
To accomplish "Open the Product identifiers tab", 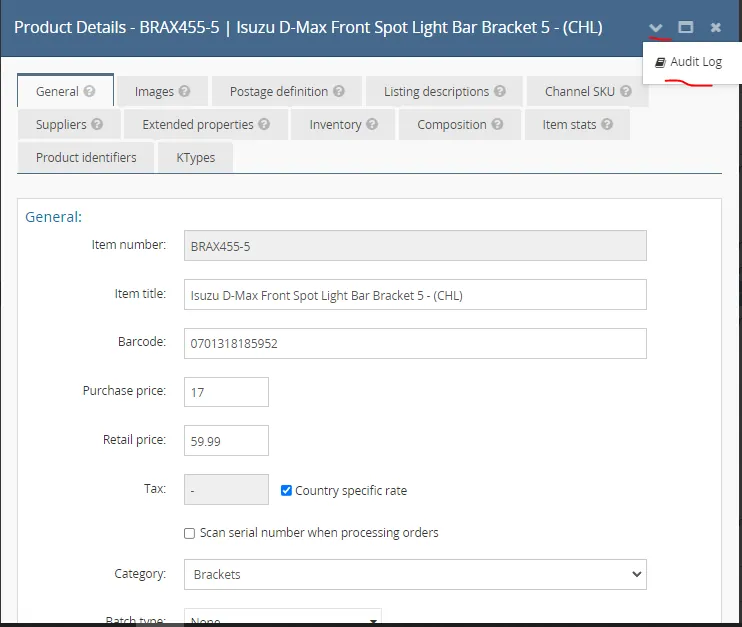I will tap(86, 158).
